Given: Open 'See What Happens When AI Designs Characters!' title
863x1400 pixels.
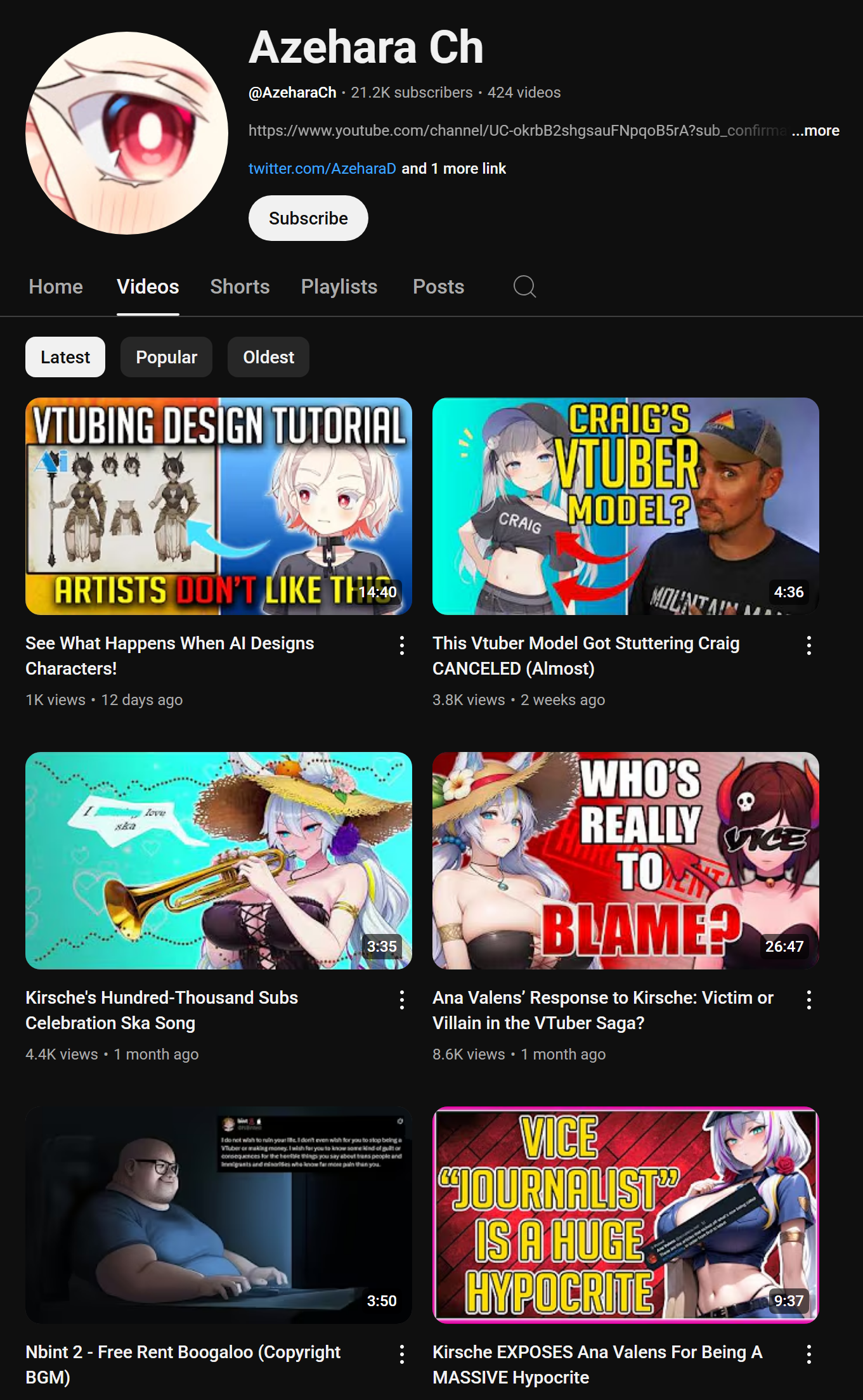Looking at the screenshot, I should click(170, 656).
